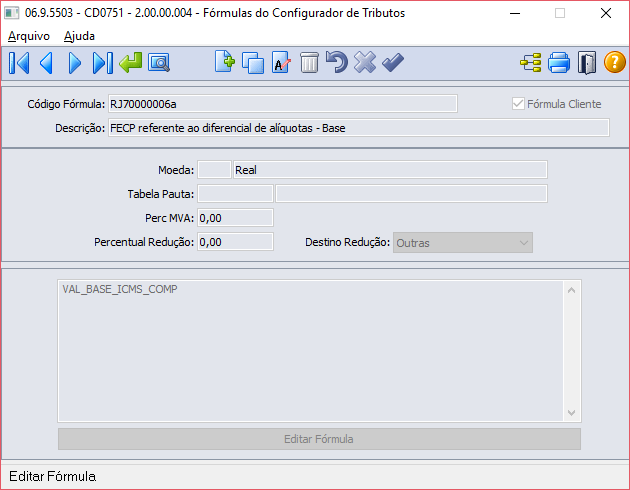
Task: Jump to the last record
Action: pyautogui.click(x=102, y=63)
